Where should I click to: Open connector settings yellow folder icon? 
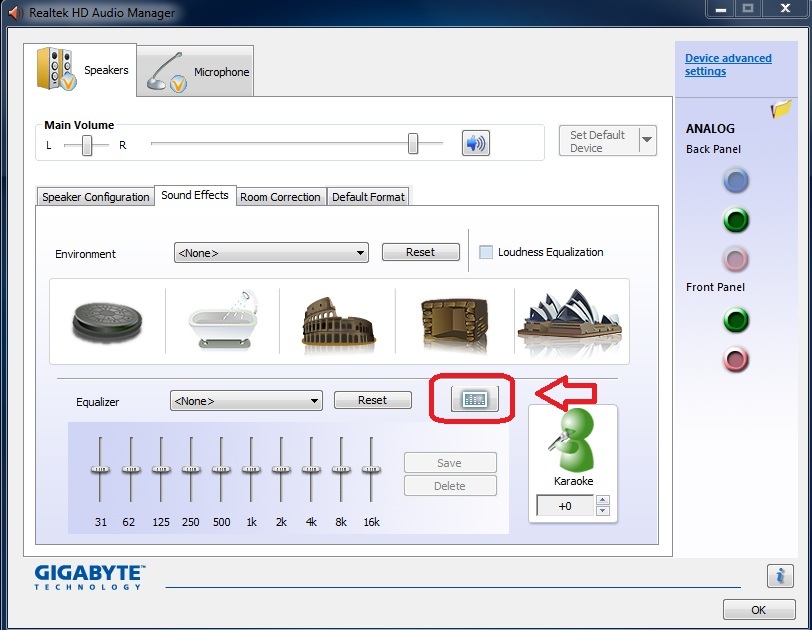click(x=781, y=109)
